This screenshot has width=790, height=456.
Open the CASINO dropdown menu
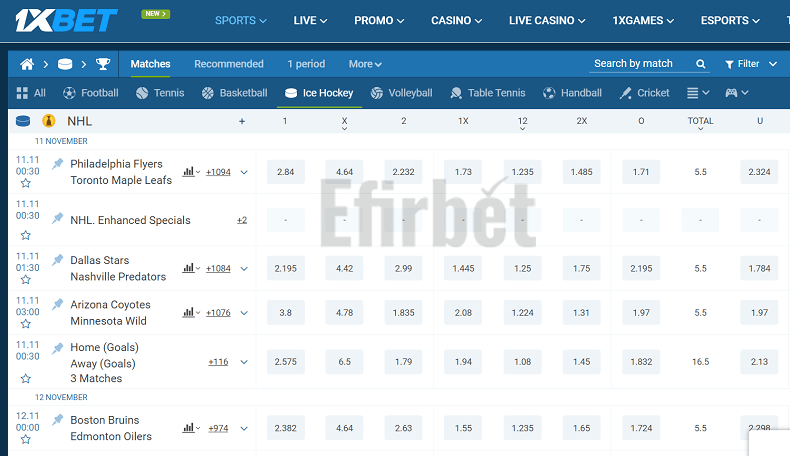pyautogui.click(x=456, y=21)
